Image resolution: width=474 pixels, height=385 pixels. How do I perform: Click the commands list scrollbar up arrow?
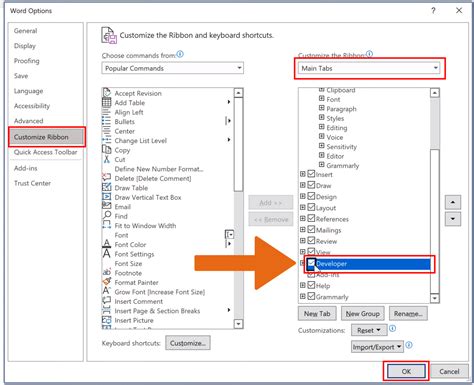[238, 93]
